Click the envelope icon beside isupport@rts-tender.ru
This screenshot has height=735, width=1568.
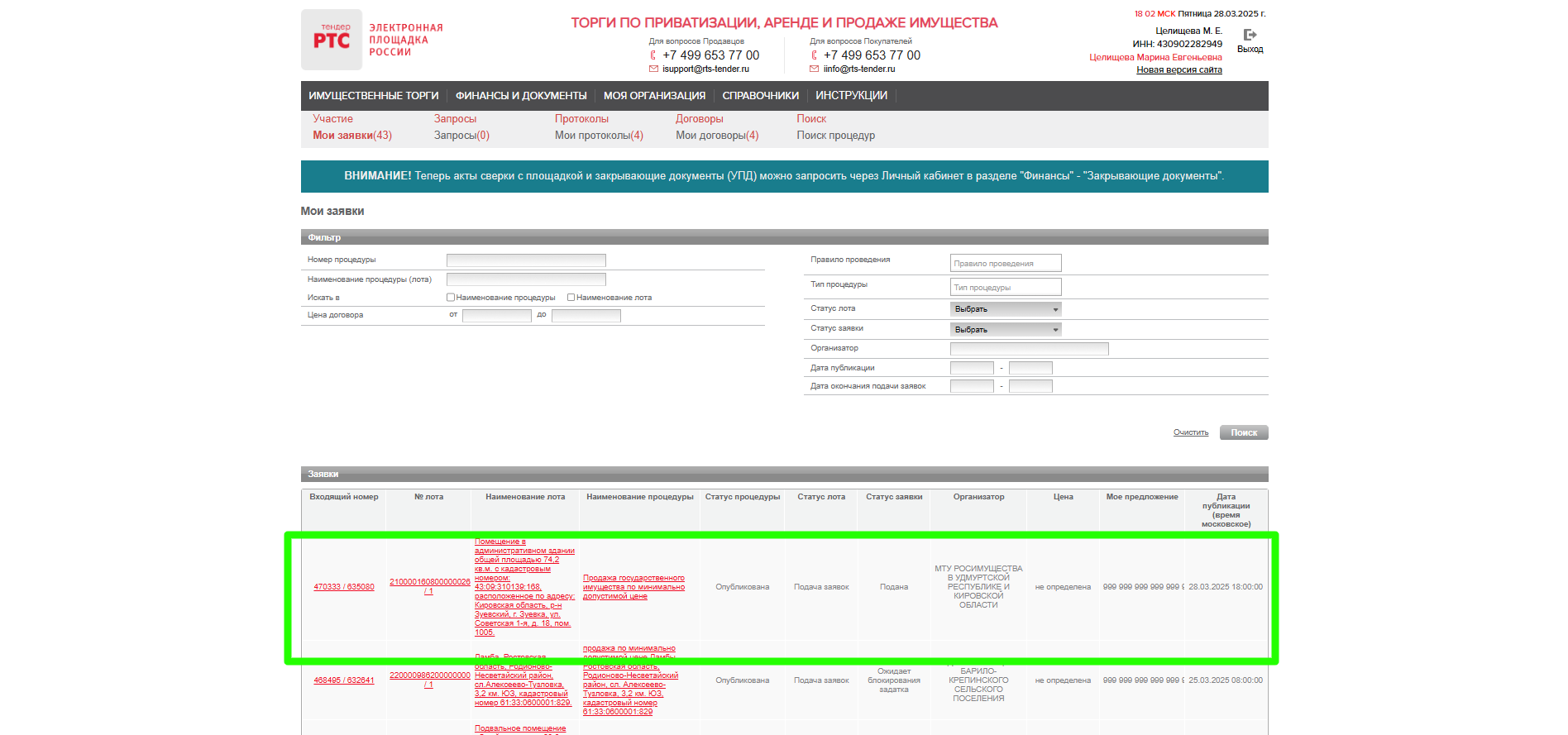click(653, 69)
